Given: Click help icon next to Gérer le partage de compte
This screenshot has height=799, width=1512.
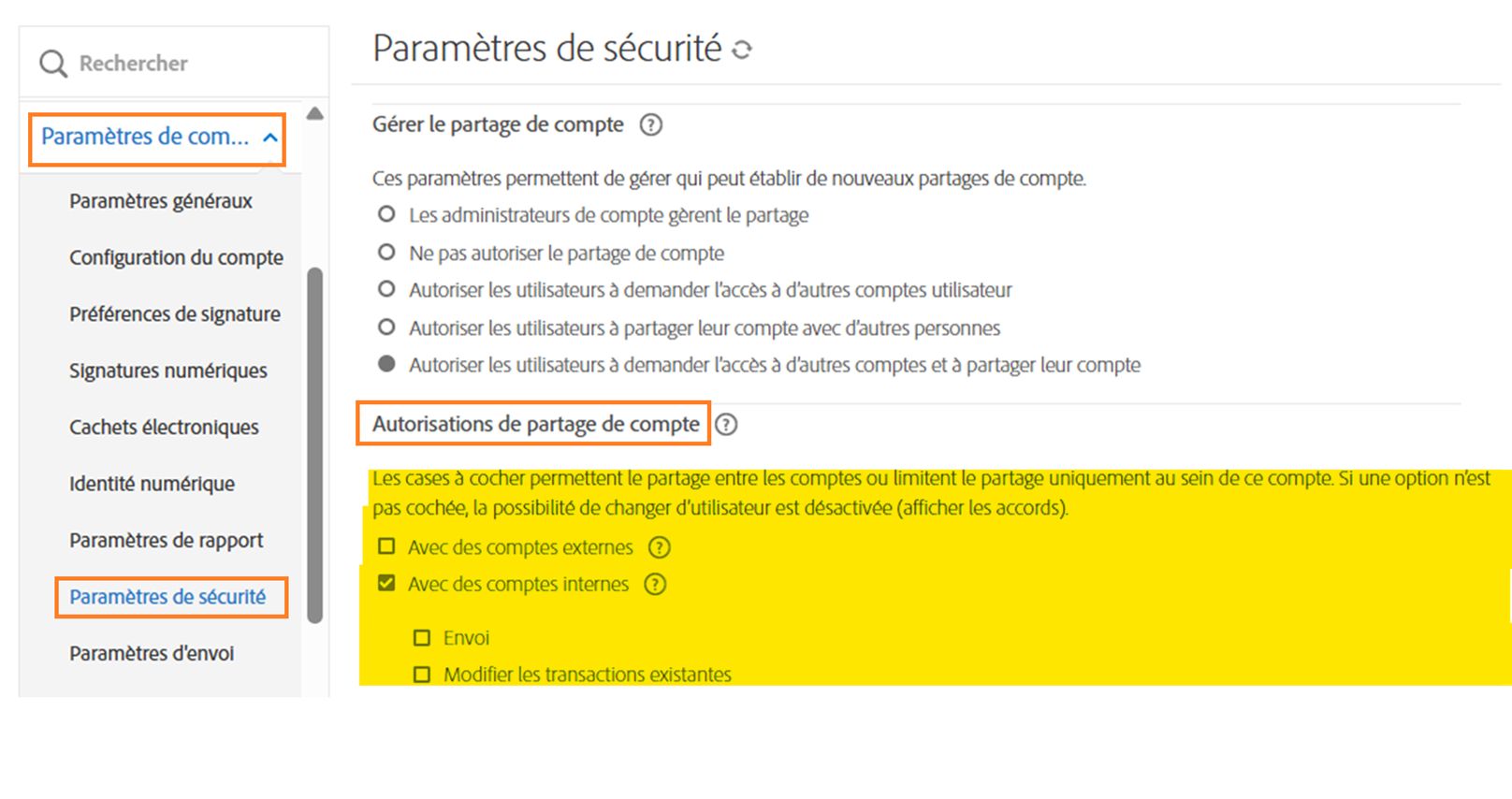Looking at the screenshot, I should pos(650,125).
